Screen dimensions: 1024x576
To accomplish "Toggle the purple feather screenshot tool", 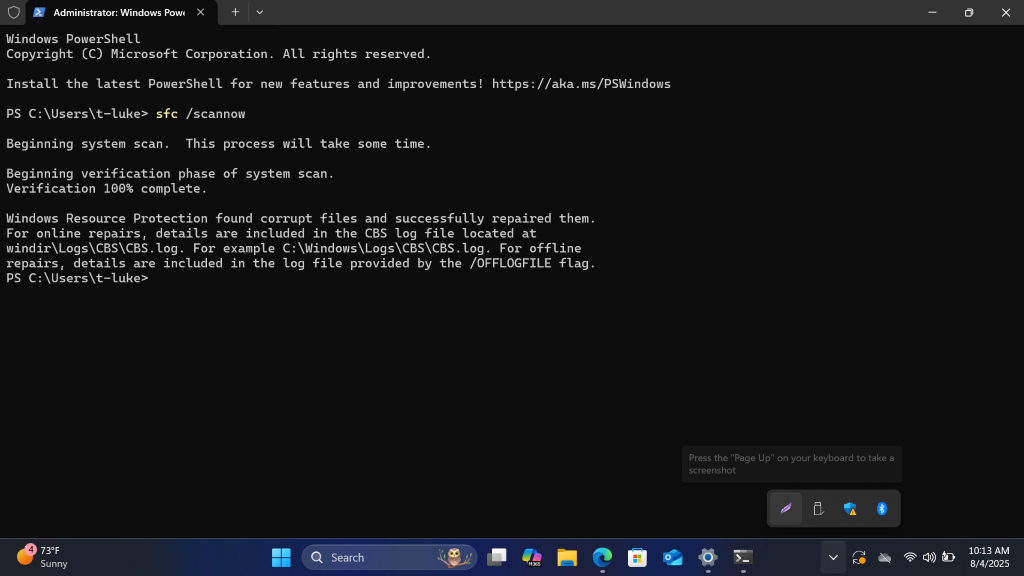I will click(786, 508).
